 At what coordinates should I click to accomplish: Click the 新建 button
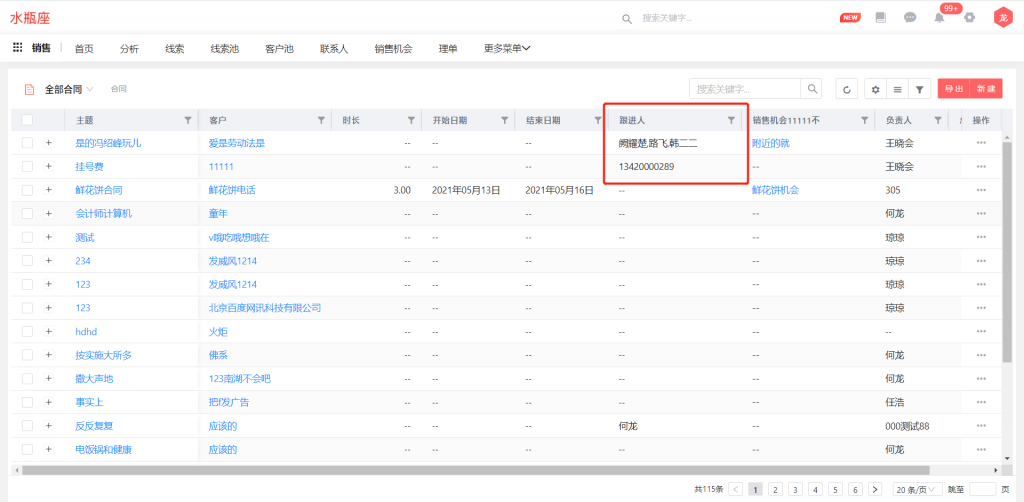coord(986,90)
